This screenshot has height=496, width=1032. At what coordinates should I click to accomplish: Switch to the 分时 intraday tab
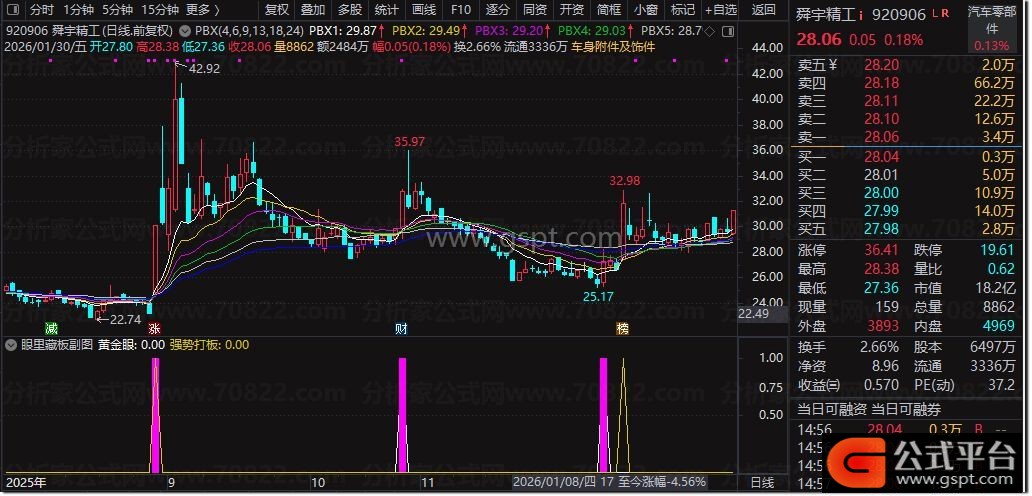pos(42,10)
